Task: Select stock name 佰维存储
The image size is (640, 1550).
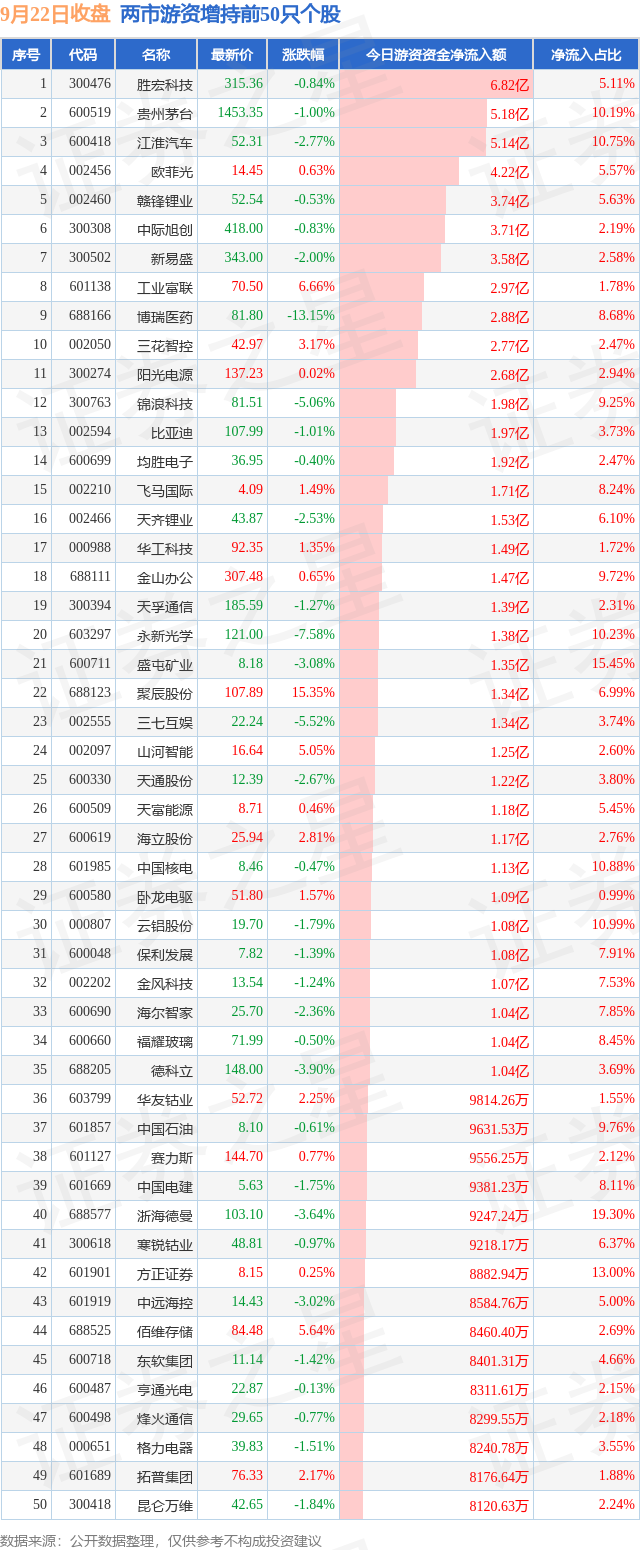Action: (164, 1331)
